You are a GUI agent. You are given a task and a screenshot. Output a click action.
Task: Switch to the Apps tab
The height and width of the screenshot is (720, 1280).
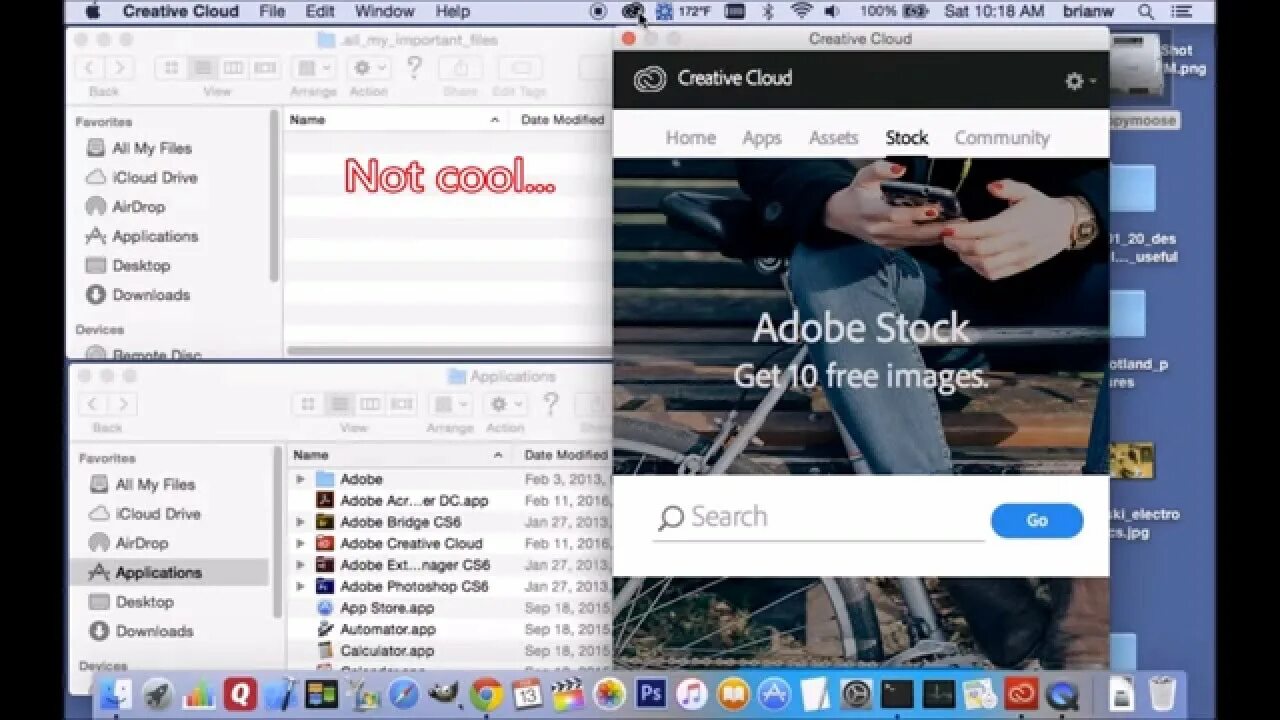tap(762, 138)
